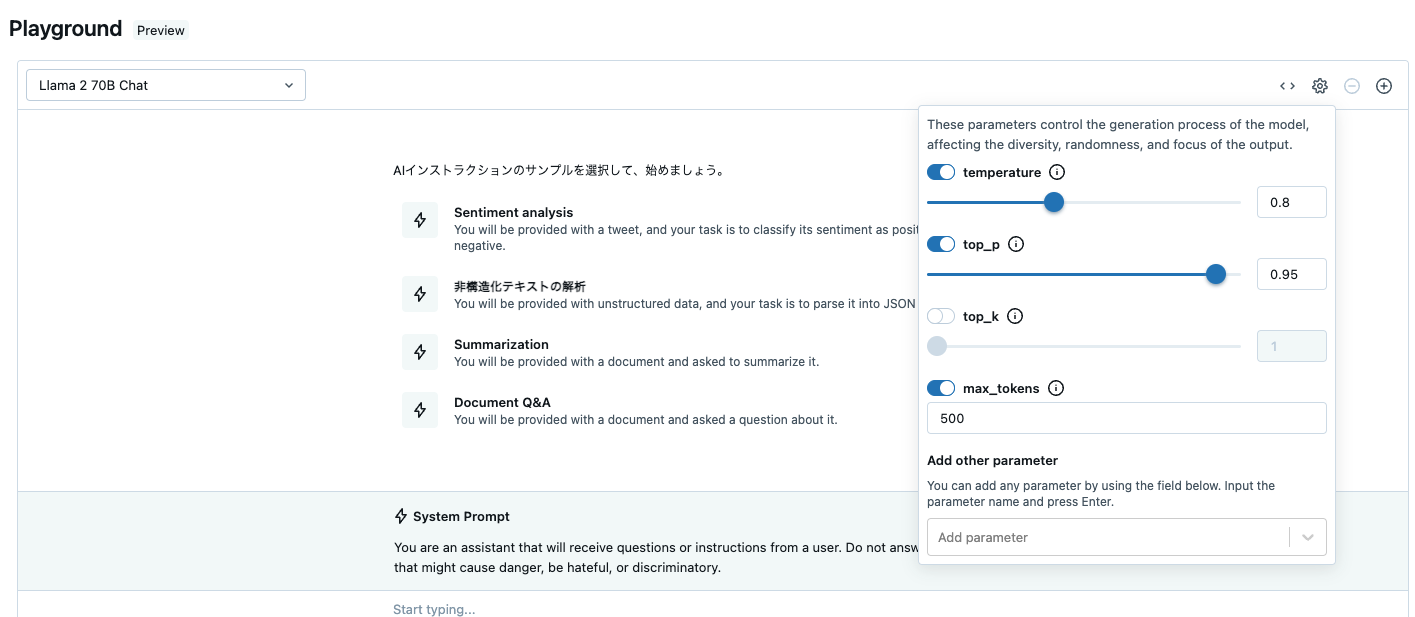Viewport: 1415px width, 617px height.
Task: Click the Sentiment analysis lightning bolt icon
Action: click(x=420, y=220)
